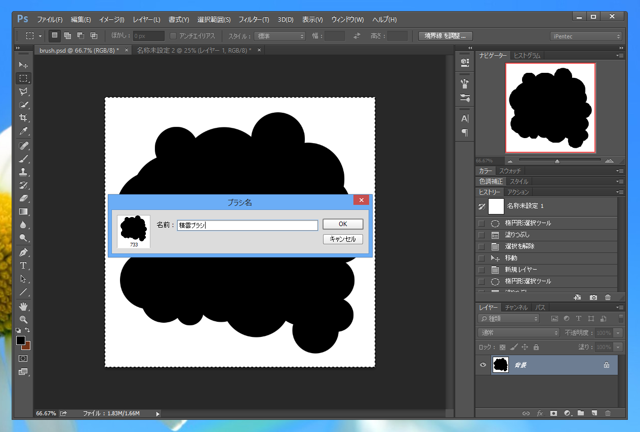The height and width of the screenshot is (432, 640).
Task: Set history brush source for 移動 state
Action: pos(482,258)
